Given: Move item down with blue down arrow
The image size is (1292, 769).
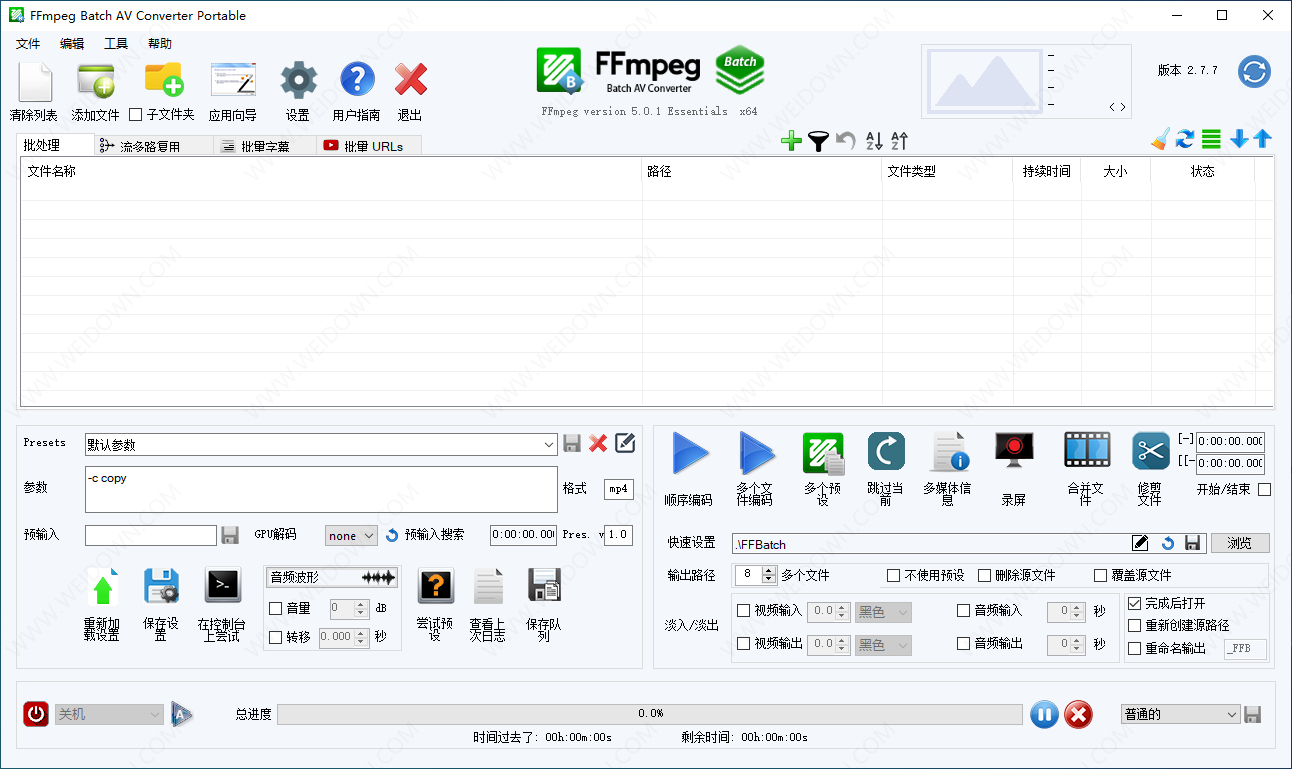Looking at the screenshot, I should coord(1239,140).
